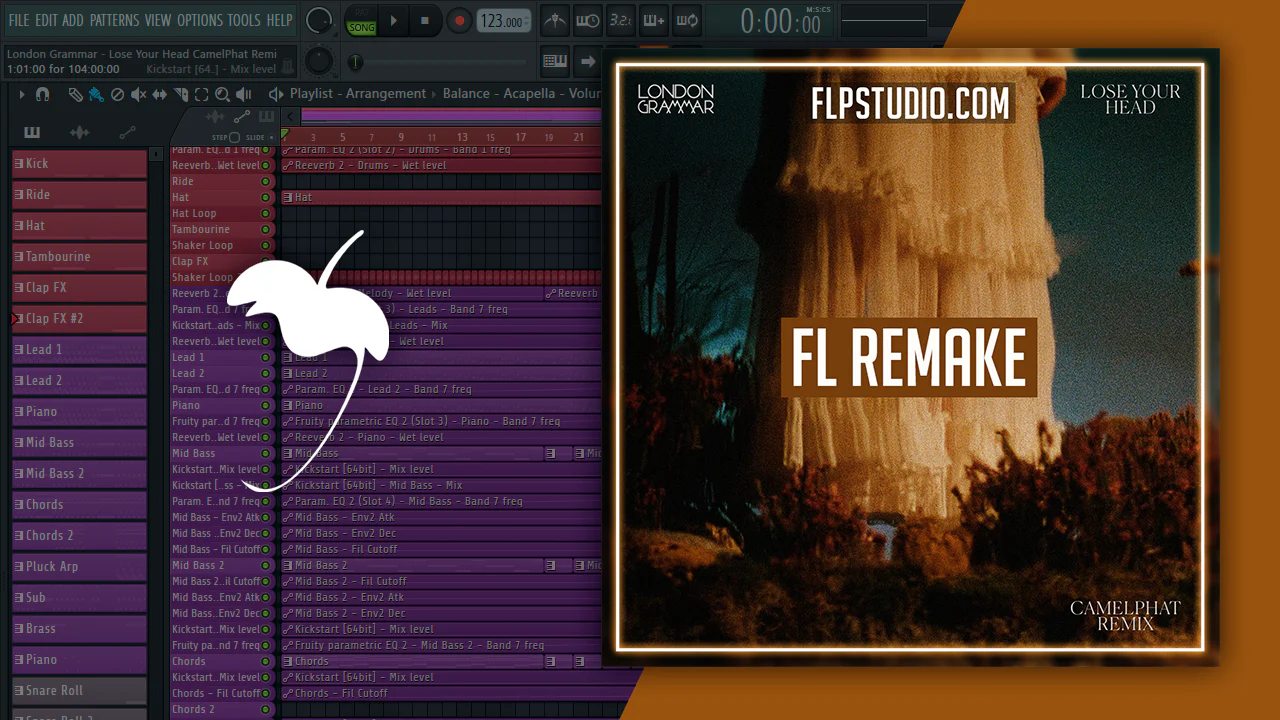
Task: Mute the Hat Loop track
Action: point(266,214)
